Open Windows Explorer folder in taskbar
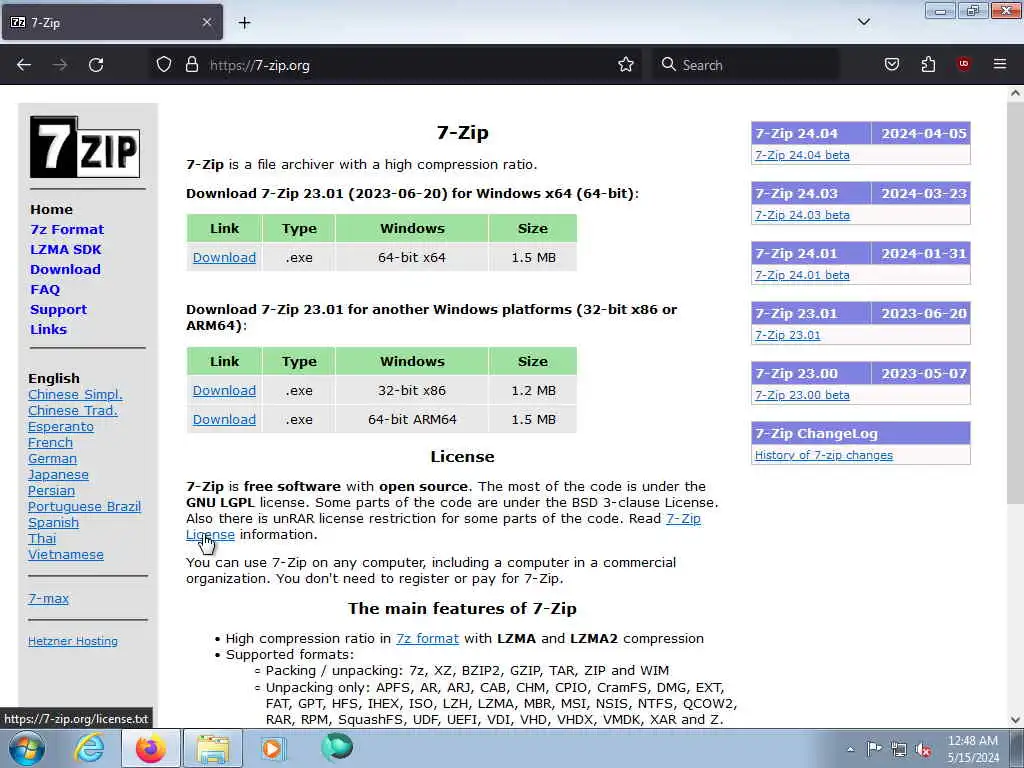 (x=213, y=748)
